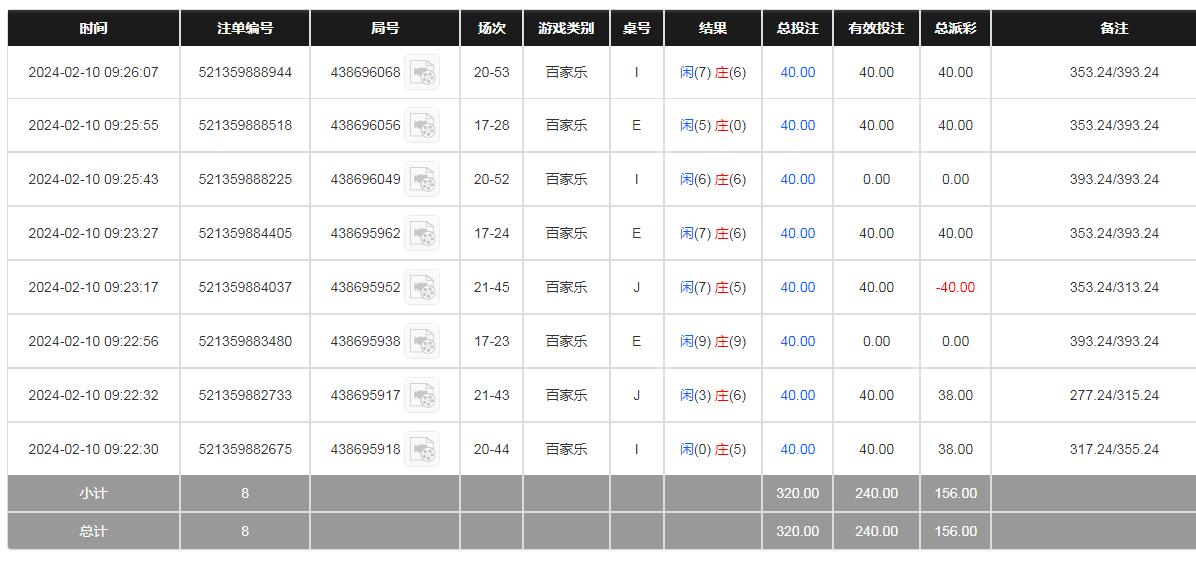Click blue 40.00 in order 521359888225 row
1196x569 pixels.
coord(797,180)
